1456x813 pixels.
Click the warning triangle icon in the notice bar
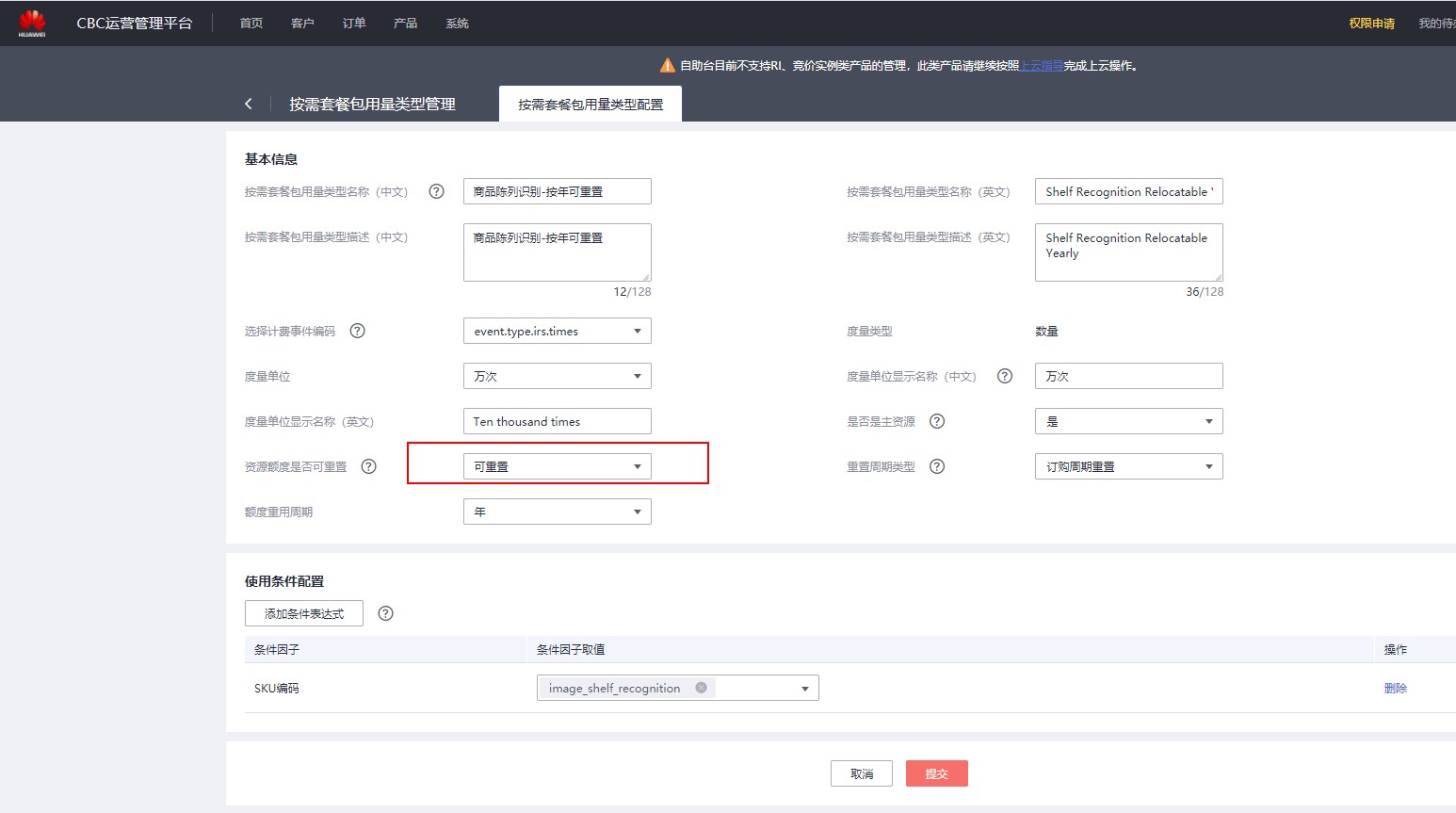(x=667, y=65)
